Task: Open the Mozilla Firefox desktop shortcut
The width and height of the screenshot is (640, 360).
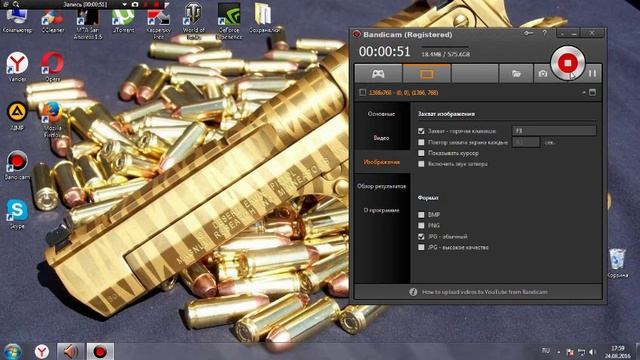Action: tap(52, 119)
